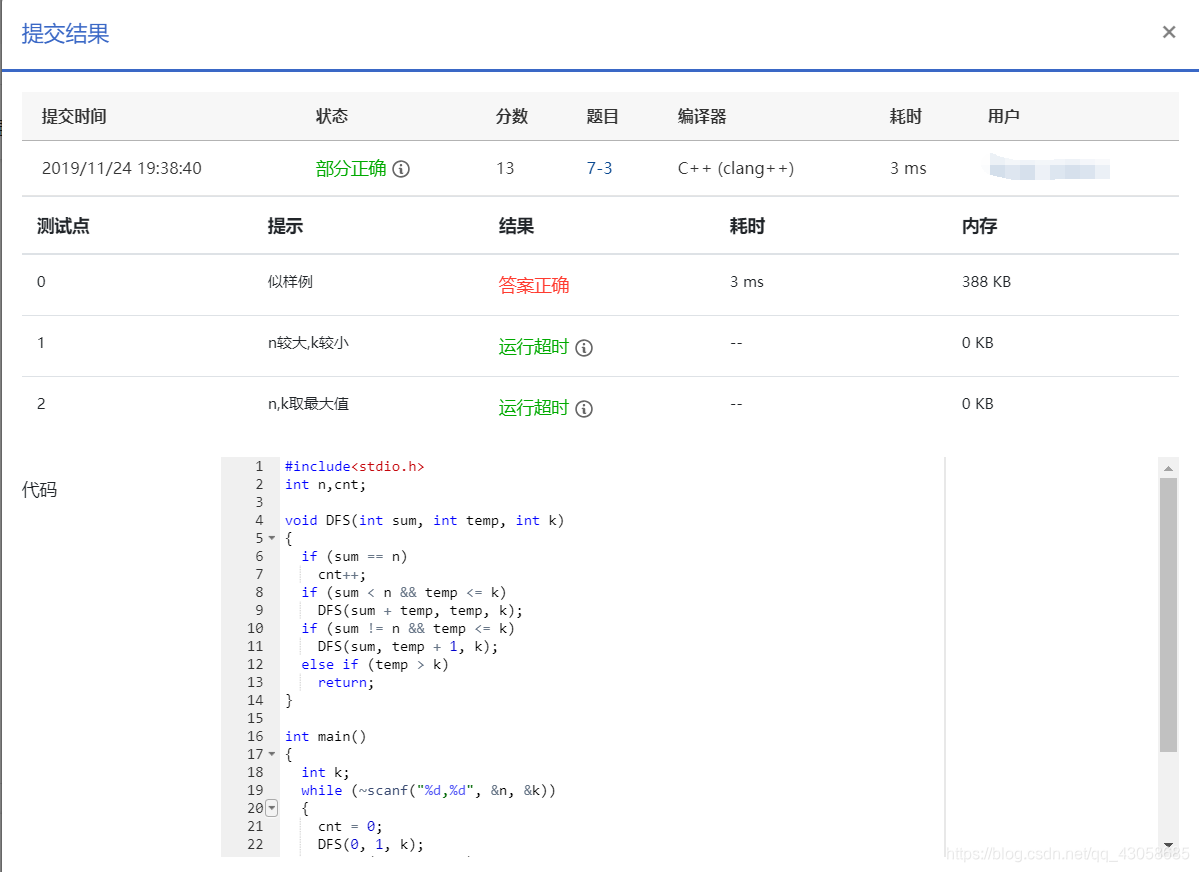Click 部分正确 status text
Image resolution: width=1199 pixels, height=872 pixels.
coord(351,168)
